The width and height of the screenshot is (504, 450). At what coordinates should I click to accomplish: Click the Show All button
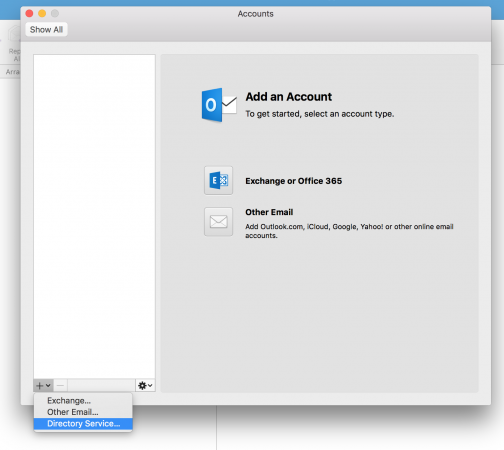tap(46, 30)
